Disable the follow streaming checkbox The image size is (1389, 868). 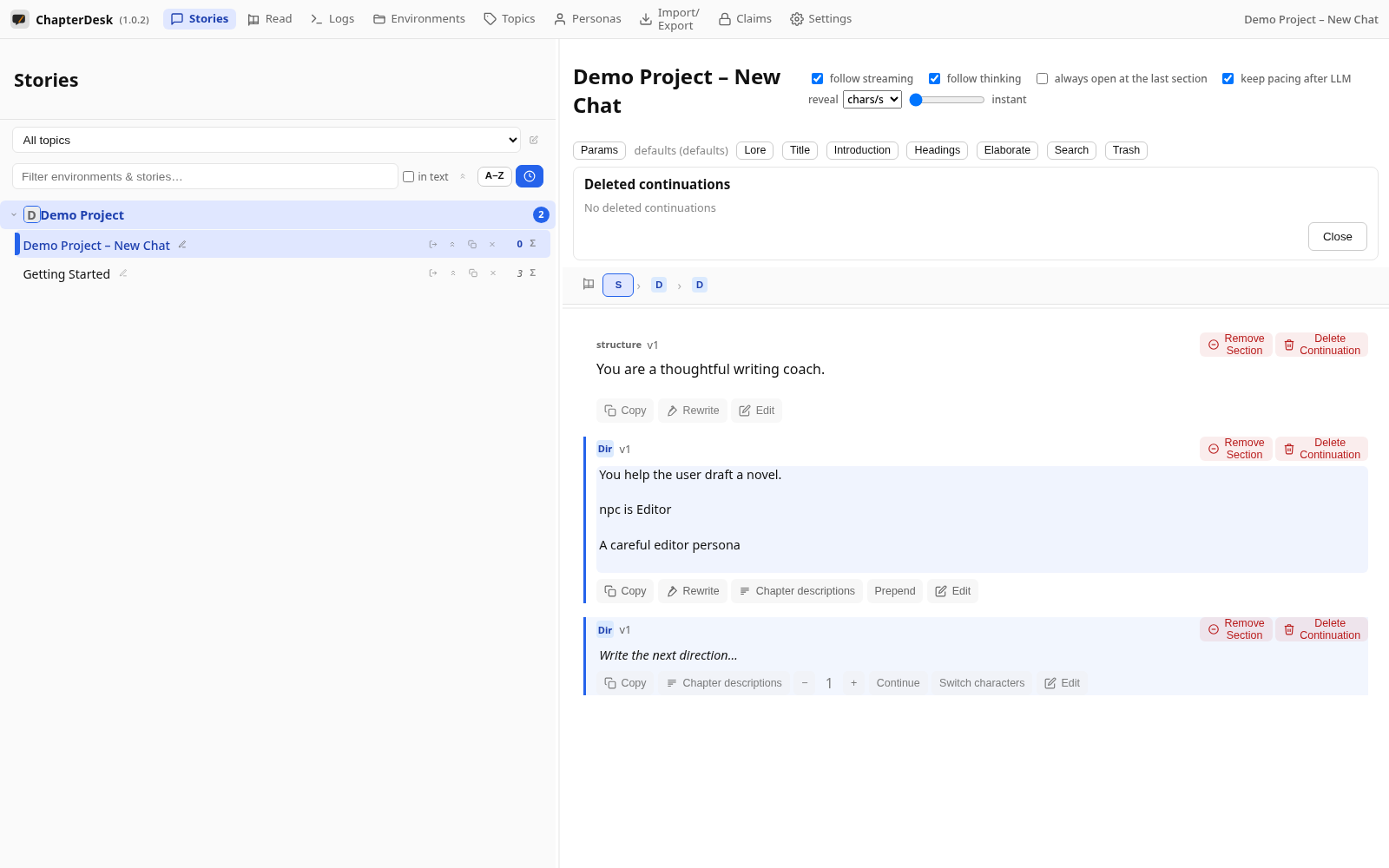(x=817, y=79)
